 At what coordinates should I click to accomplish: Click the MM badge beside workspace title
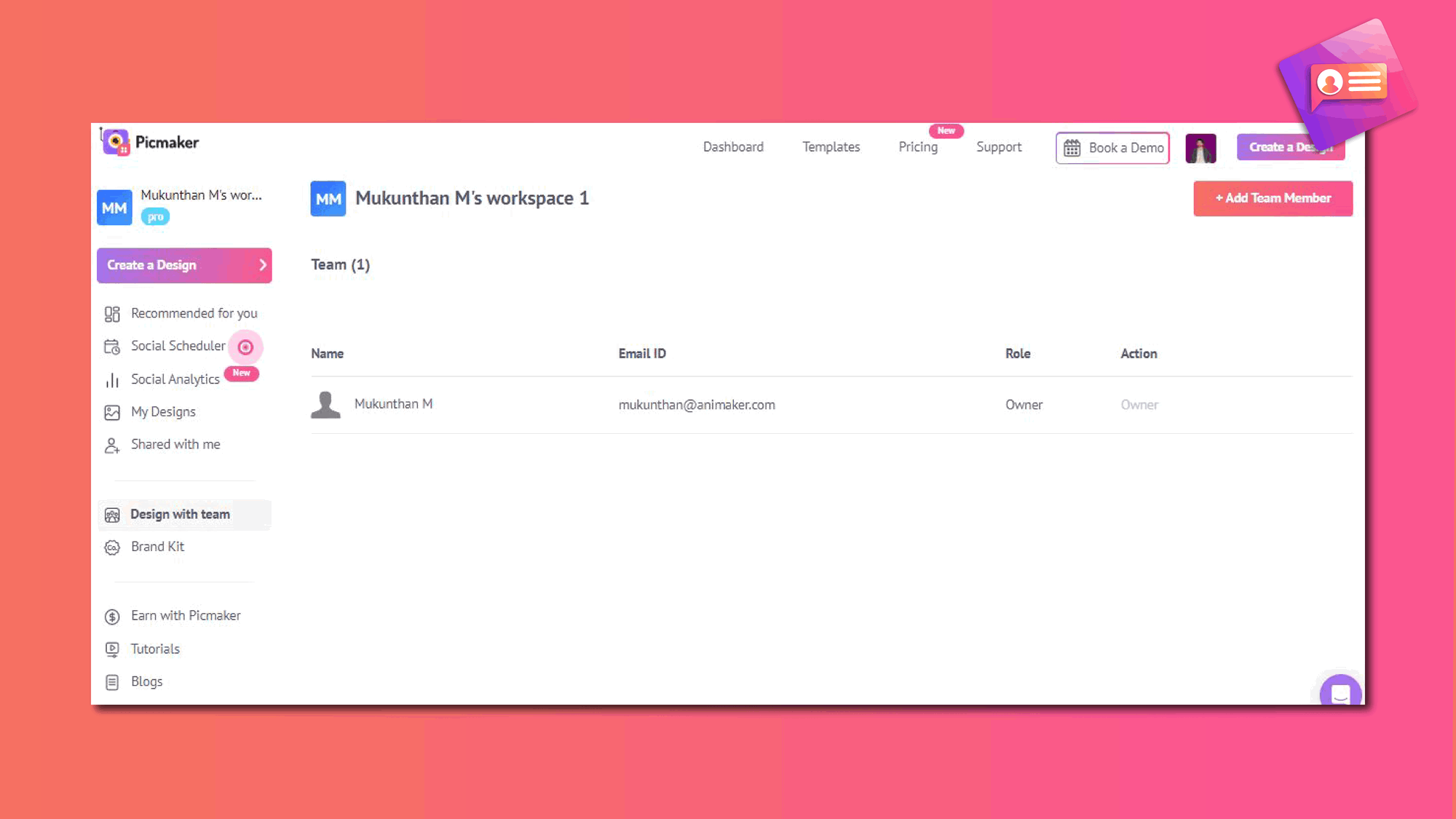328,199
